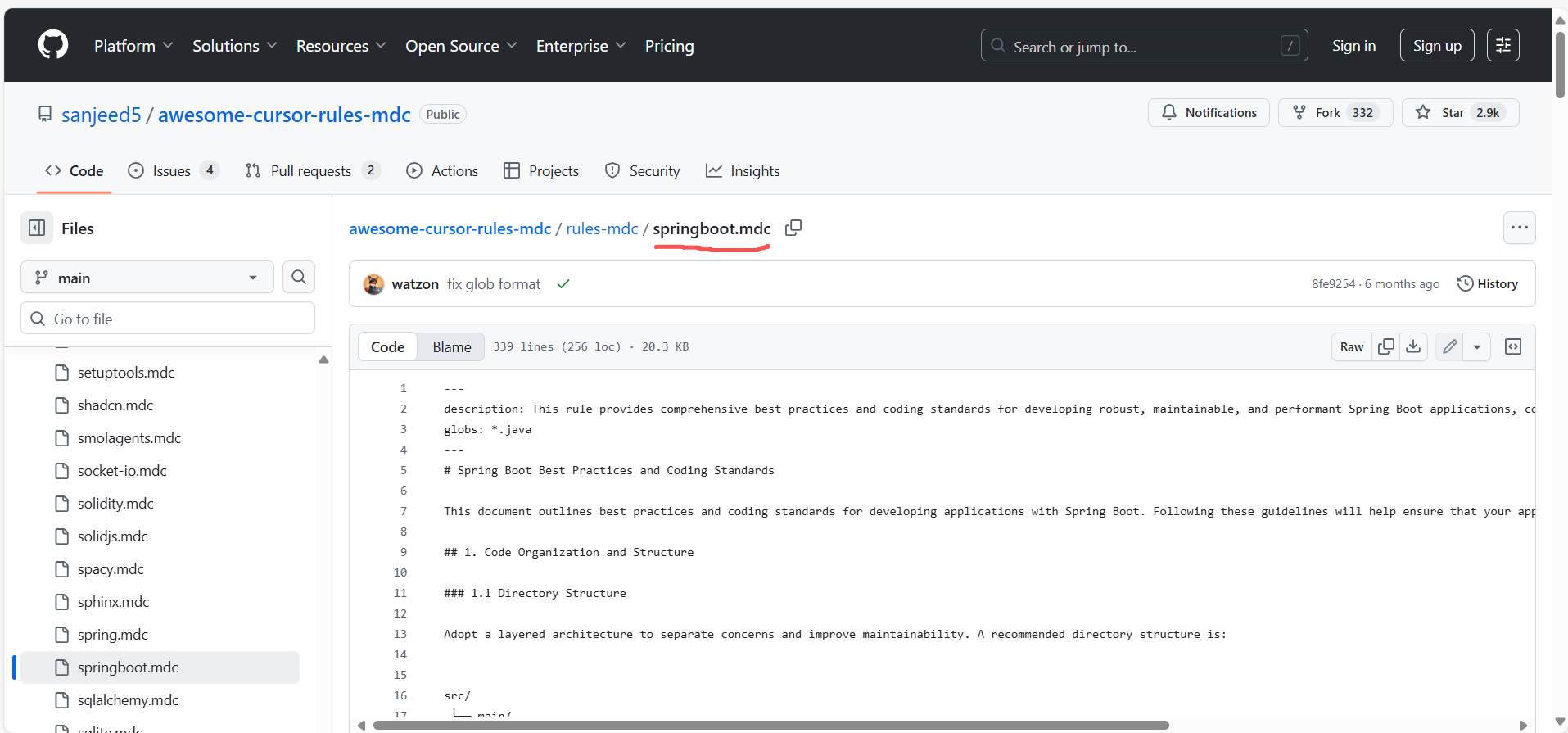
Task: Click line number 13 in code
Action: (x=400, y=634)
